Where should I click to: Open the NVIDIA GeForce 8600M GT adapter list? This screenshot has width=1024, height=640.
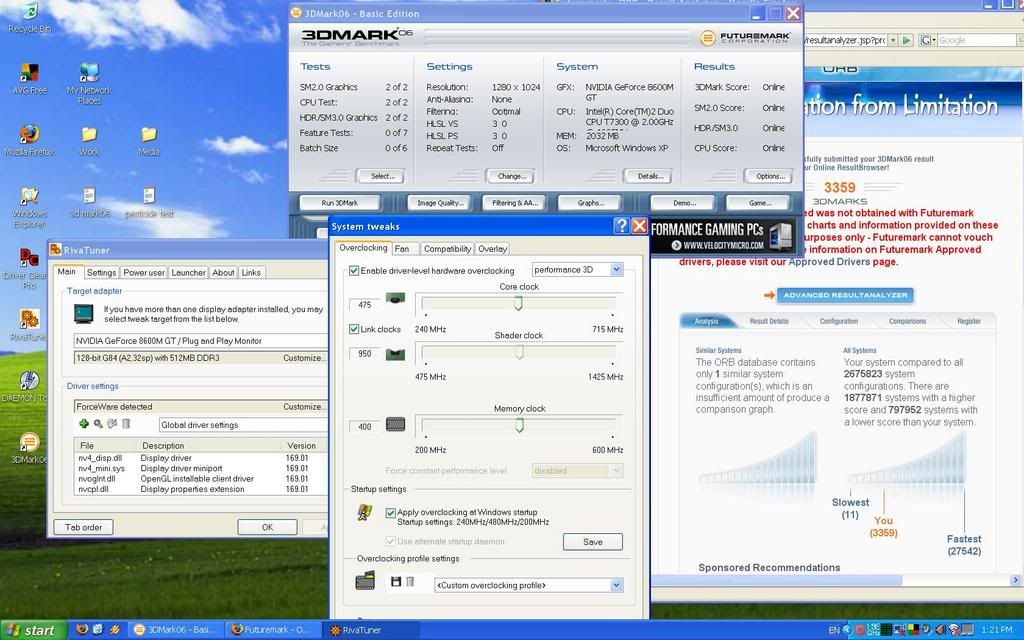tap(200, 341)
